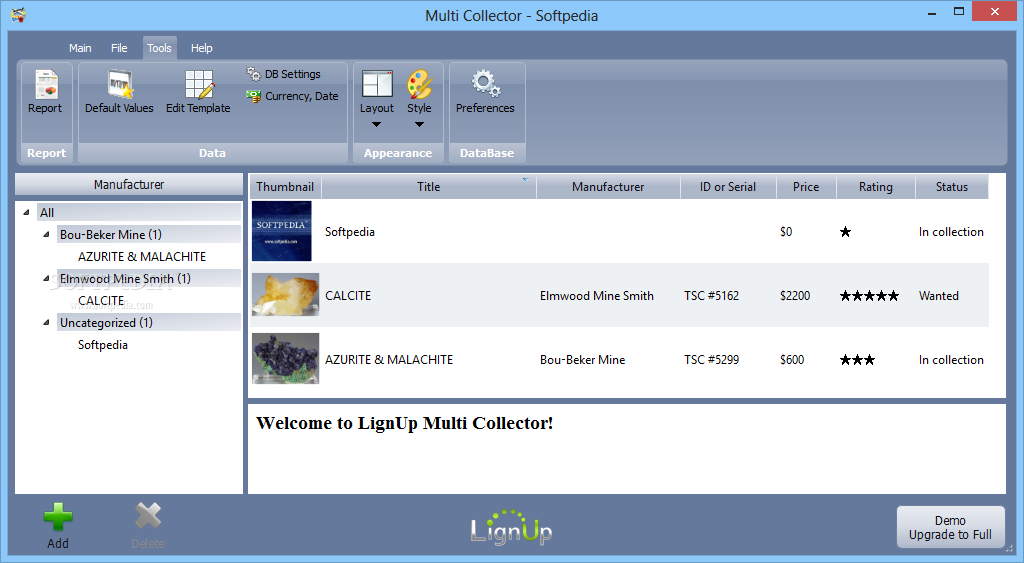Screen dimensions: 1024x563
Task: Click the LignUp logo
Action: coord(511,527)
